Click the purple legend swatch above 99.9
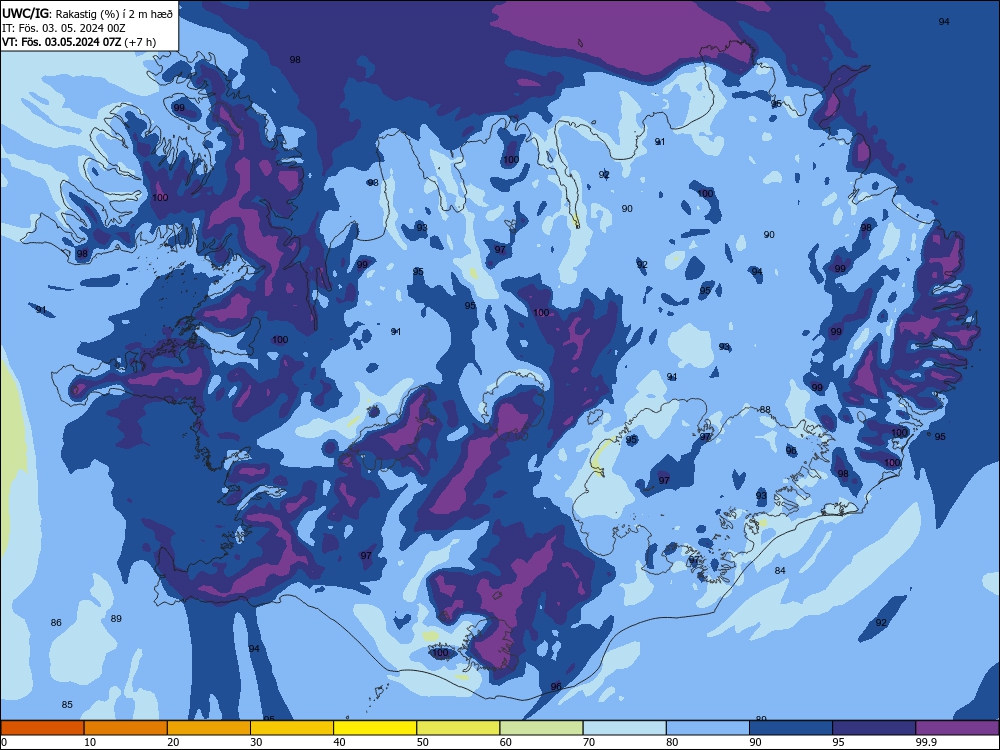1000x750 pixels. click(957, 728)
